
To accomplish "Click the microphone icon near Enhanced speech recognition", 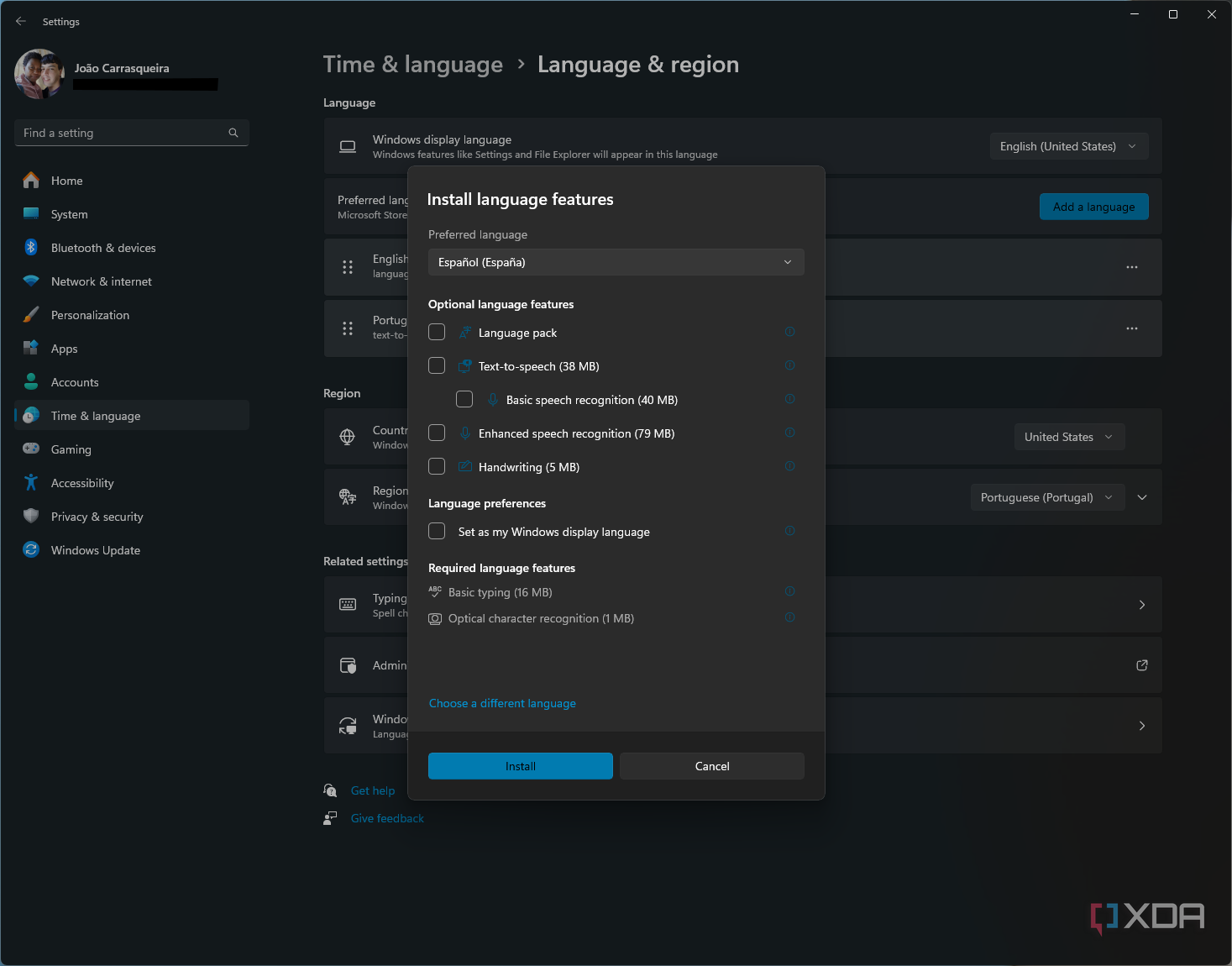I will pos(464,433).
